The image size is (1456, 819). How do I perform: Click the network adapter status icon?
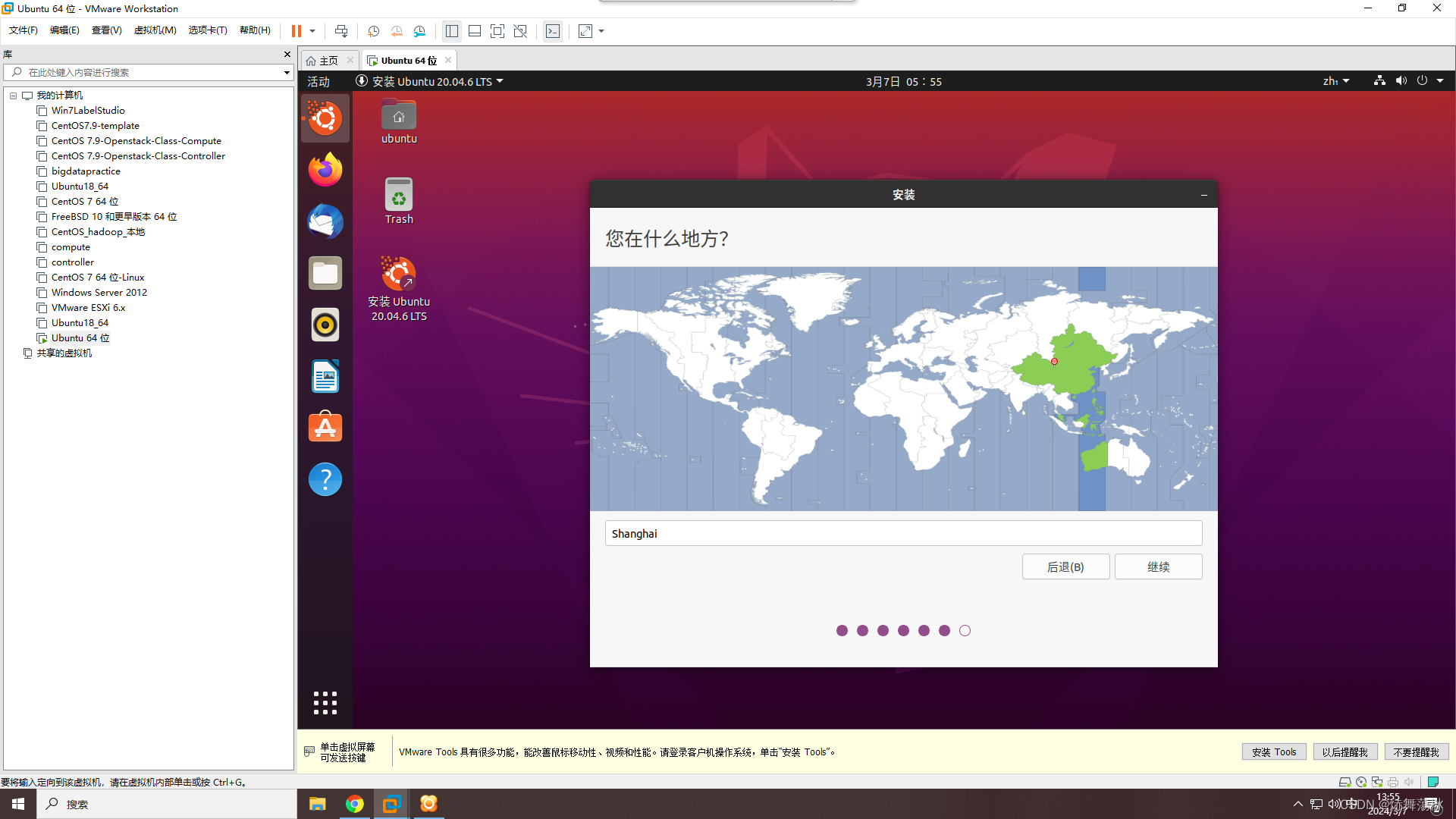tap(1377, 782)
